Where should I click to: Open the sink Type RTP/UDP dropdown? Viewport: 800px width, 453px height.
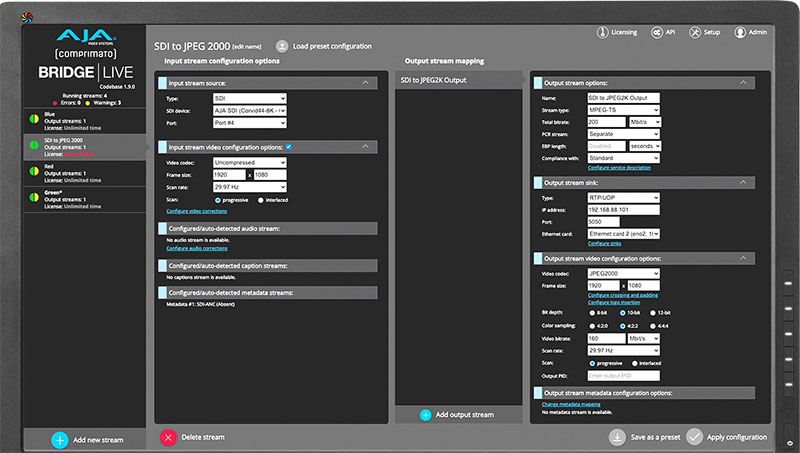(623, 197)
